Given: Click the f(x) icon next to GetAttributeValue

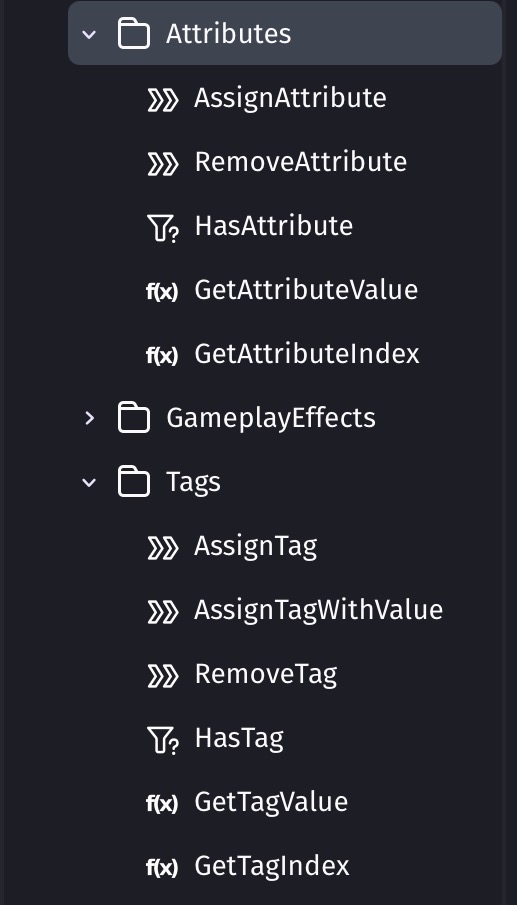Looking at the screenshot, I should coord(162,292).
